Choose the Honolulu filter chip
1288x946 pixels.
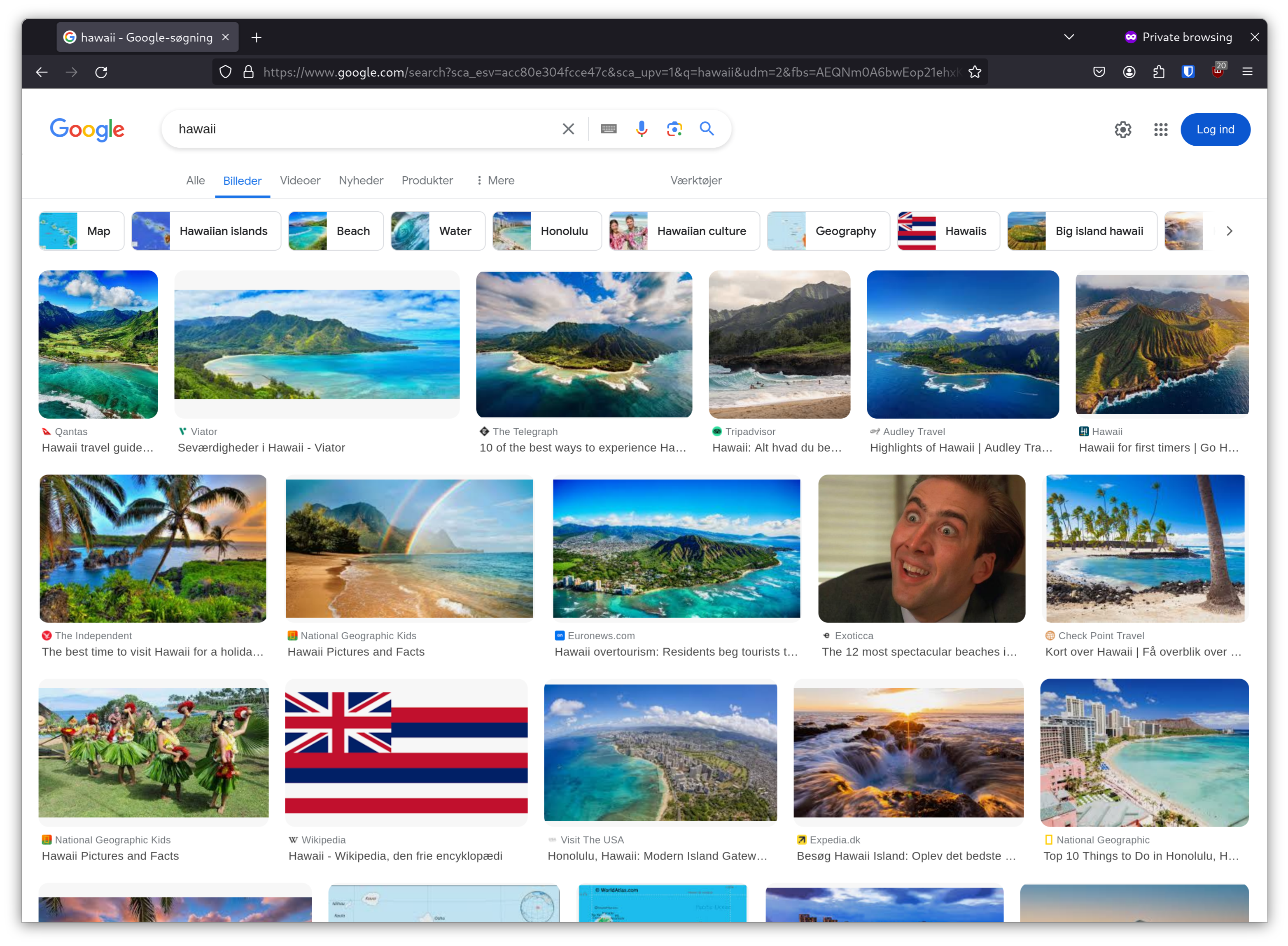coord(547,231)
